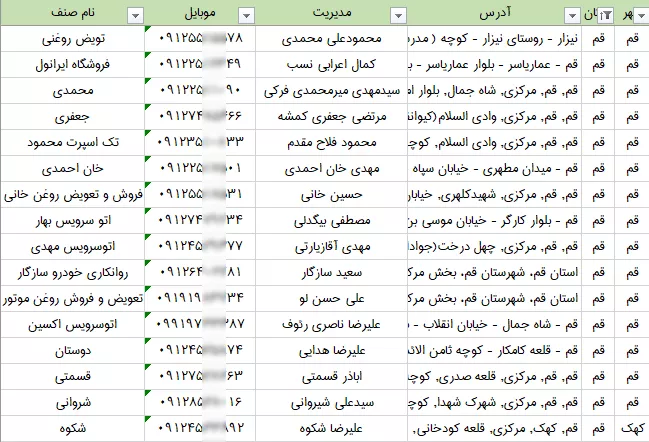Viewport: 649px width, 442px height.
Task: Select cell تک اسپرت محمود
Action: click(72, 143)
